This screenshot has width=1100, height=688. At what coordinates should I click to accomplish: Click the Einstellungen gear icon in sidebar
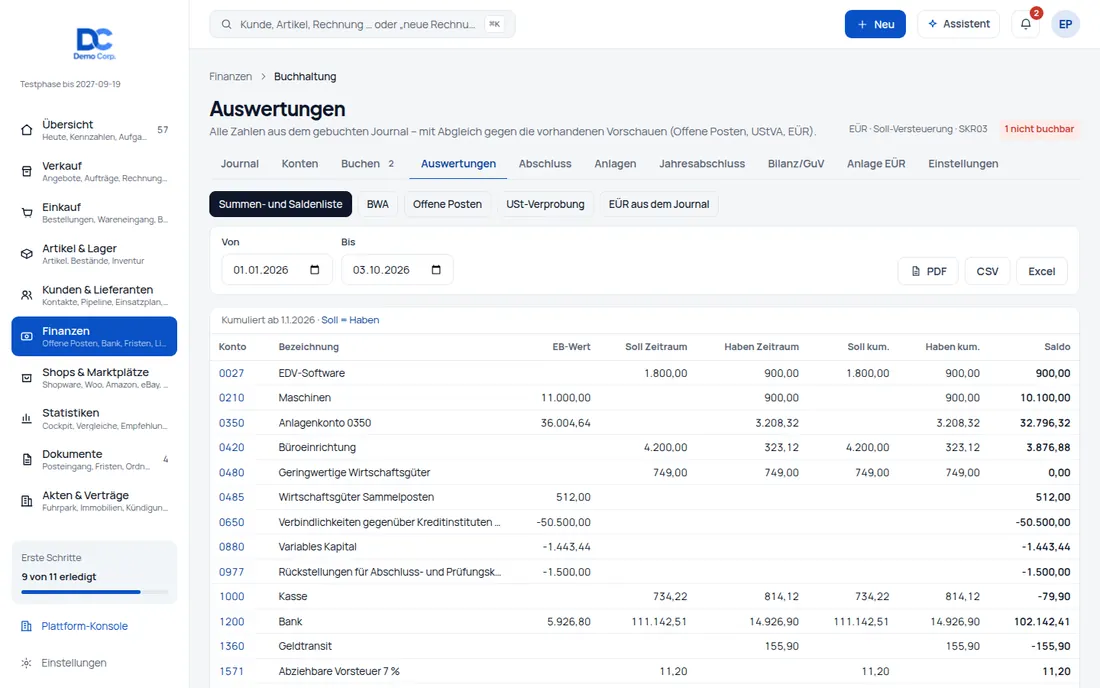(x=27, y=663)
